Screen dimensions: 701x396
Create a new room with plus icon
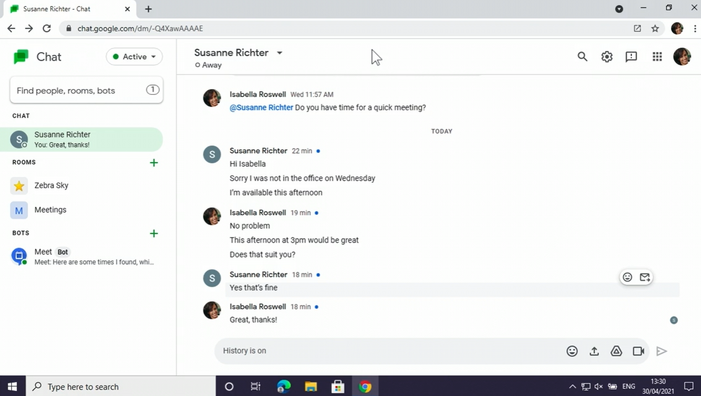coord(154,163)
